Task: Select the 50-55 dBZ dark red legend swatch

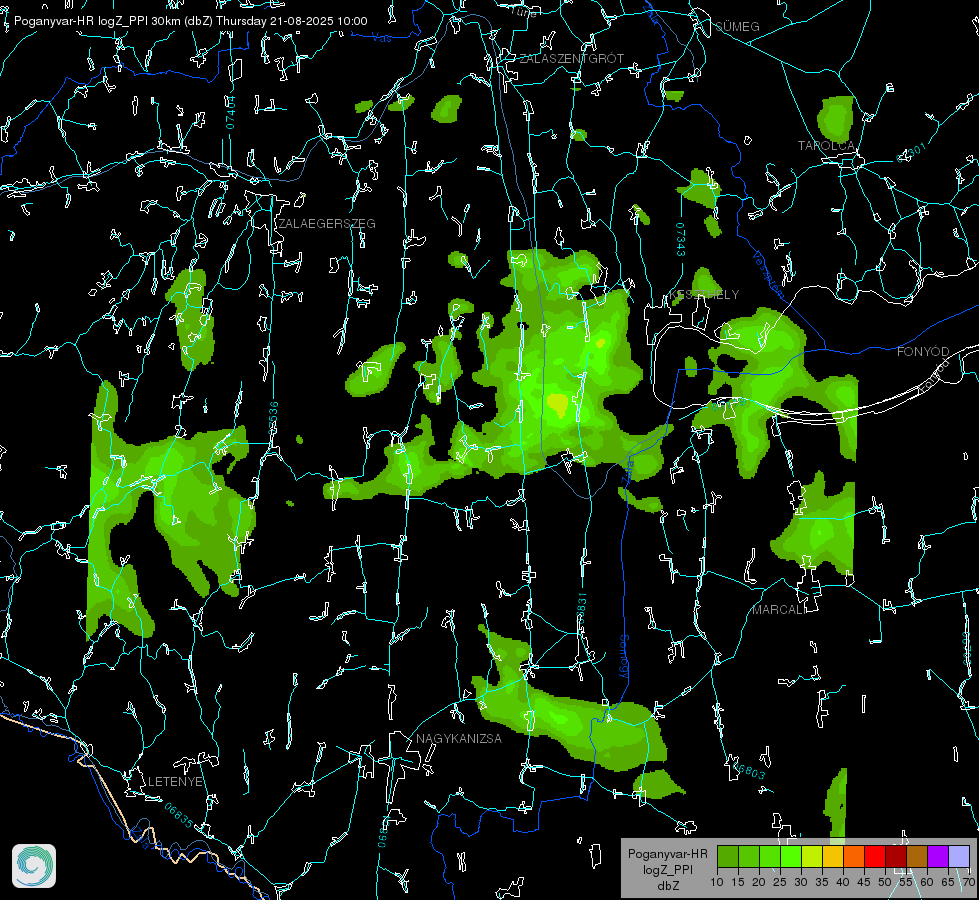Action: 896,856
